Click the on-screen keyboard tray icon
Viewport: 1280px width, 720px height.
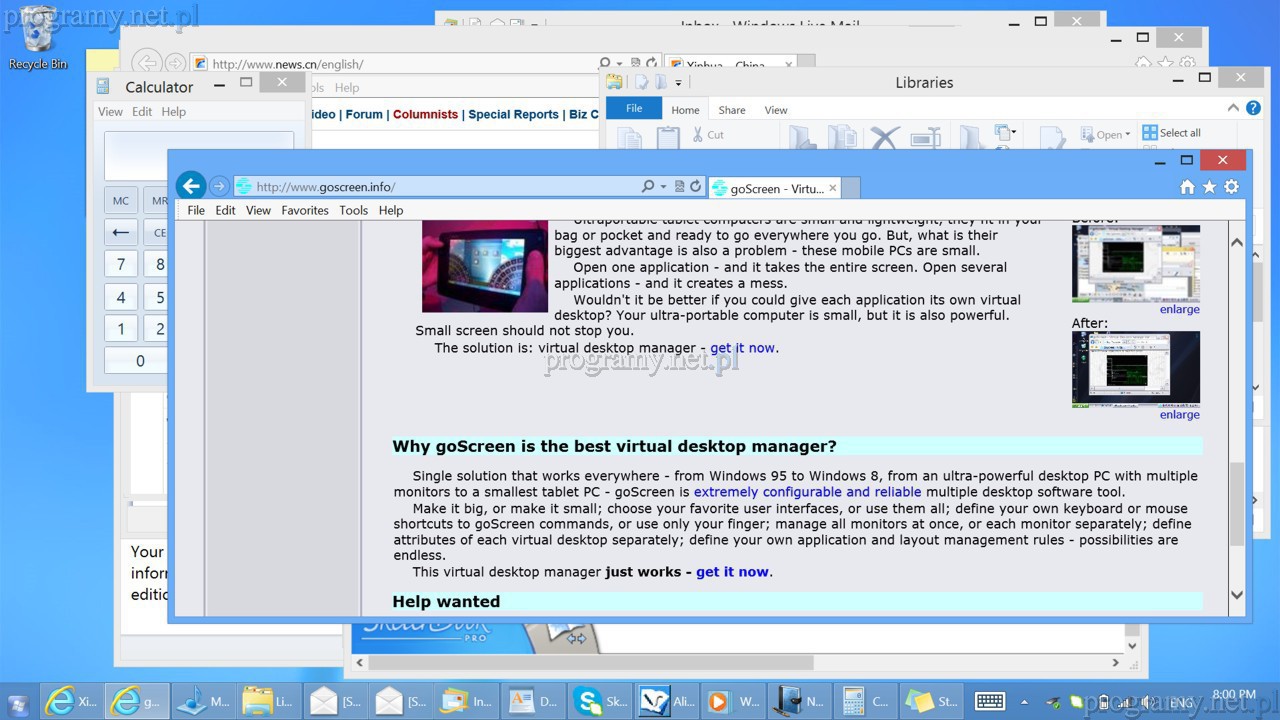[989, 701]
